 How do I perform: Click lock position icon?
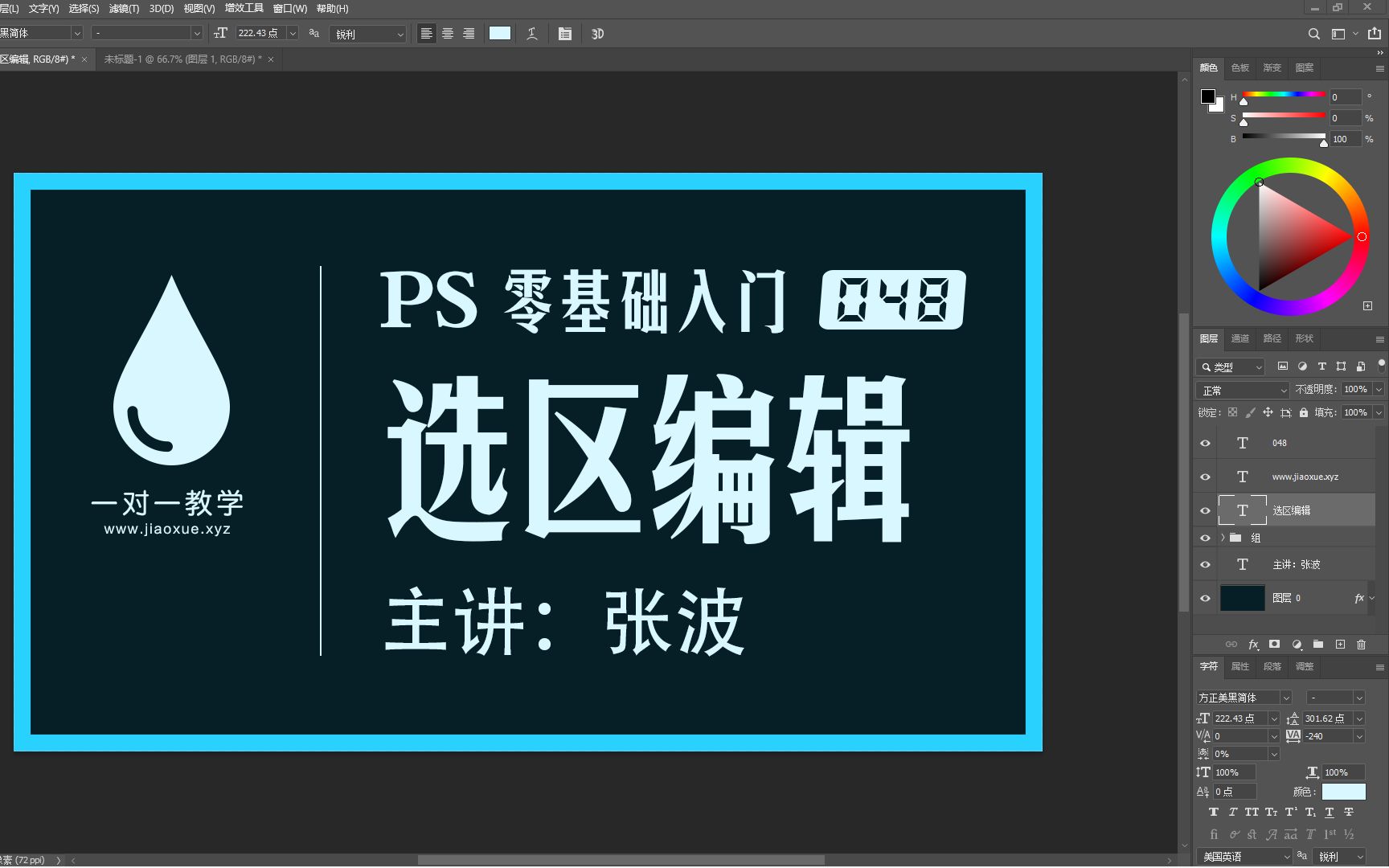point(1268,412)
